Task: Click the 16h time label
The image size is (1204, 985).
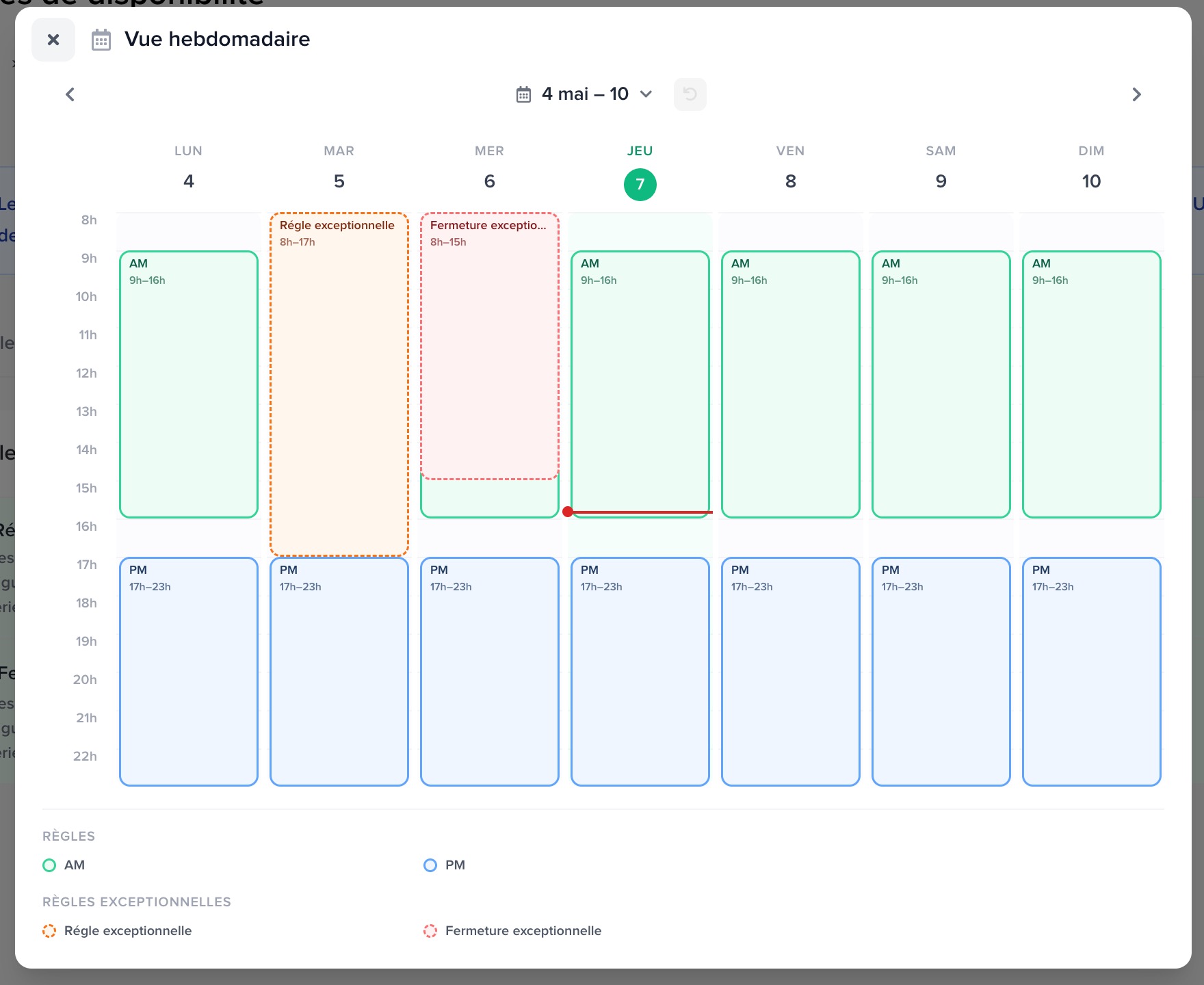Action: pos(86,527)
